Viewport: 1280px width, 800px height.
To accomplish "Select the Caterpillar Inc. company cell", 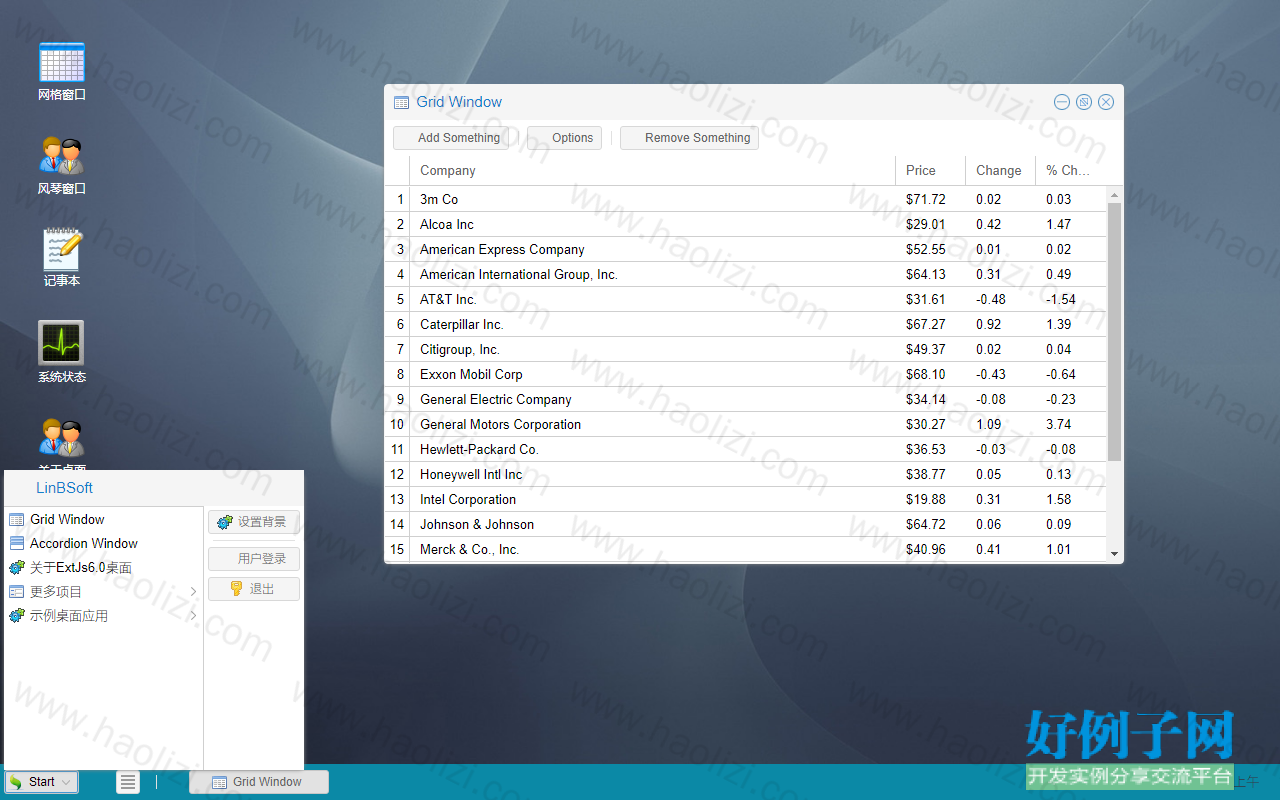I will point(652,324).
